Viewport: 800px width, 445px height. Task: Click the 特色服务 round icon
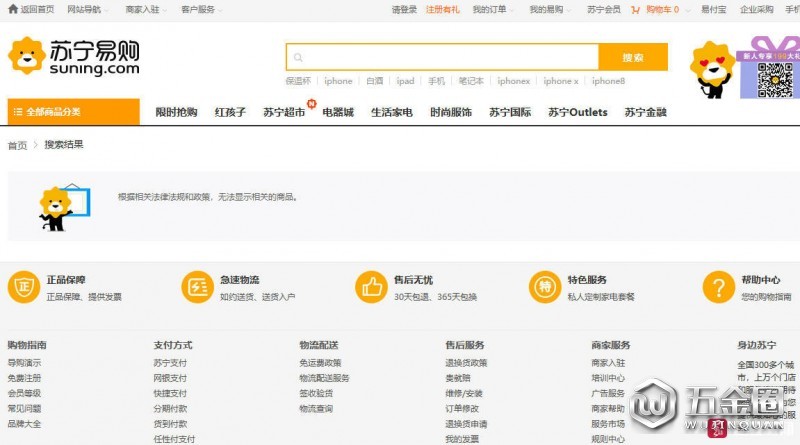(x=545, y=287)
